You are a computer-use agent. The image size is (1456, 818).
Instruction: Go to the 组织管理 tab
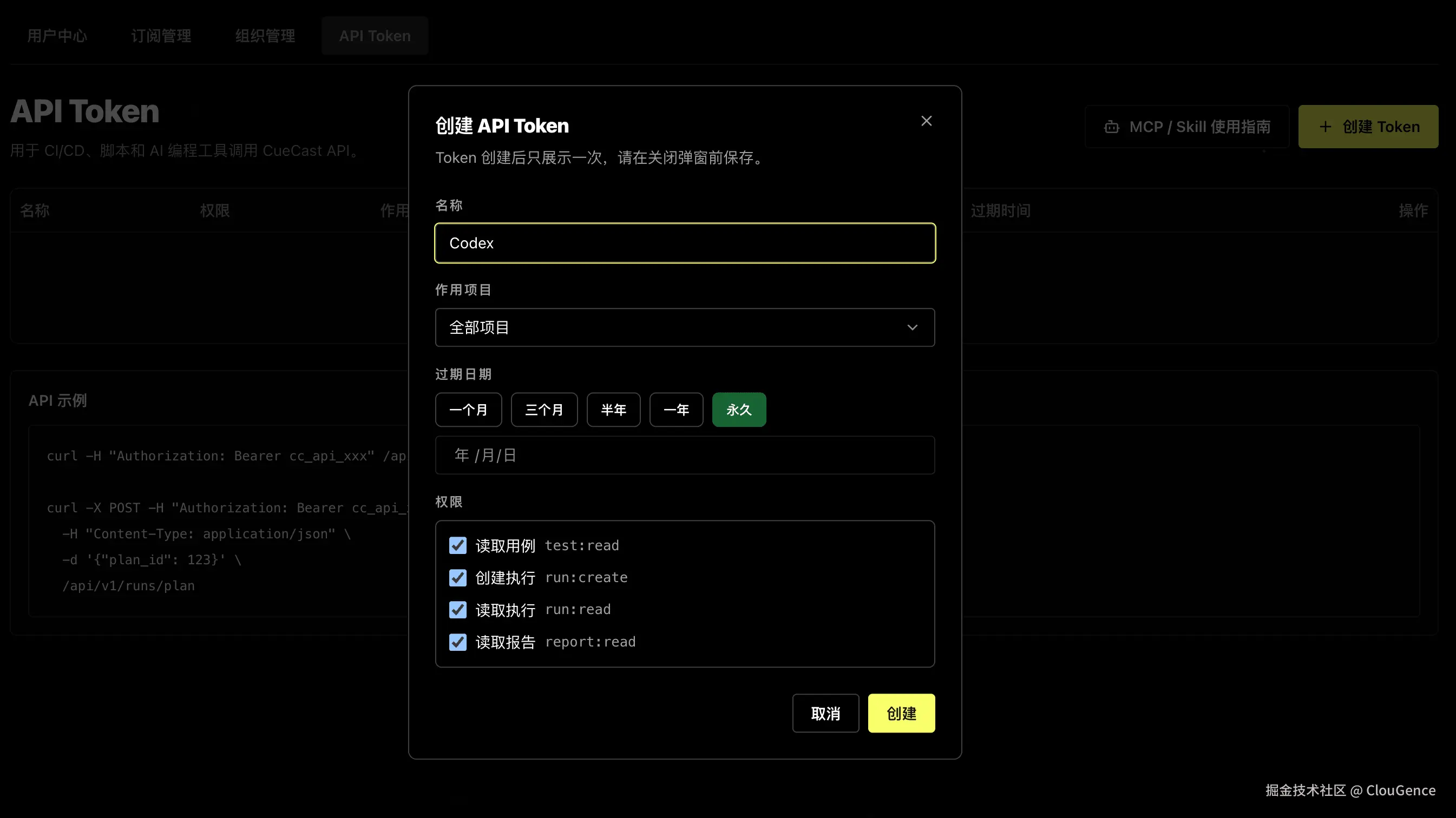point(265,36)
